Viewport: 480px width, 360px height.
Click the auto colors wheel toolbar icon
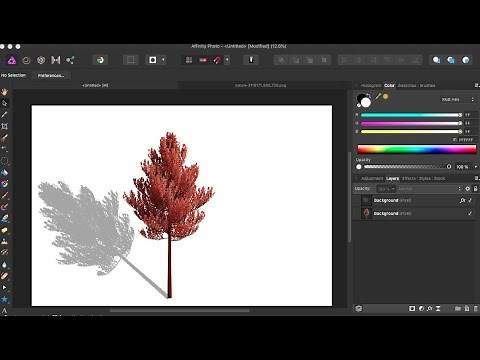pos(100,60)
